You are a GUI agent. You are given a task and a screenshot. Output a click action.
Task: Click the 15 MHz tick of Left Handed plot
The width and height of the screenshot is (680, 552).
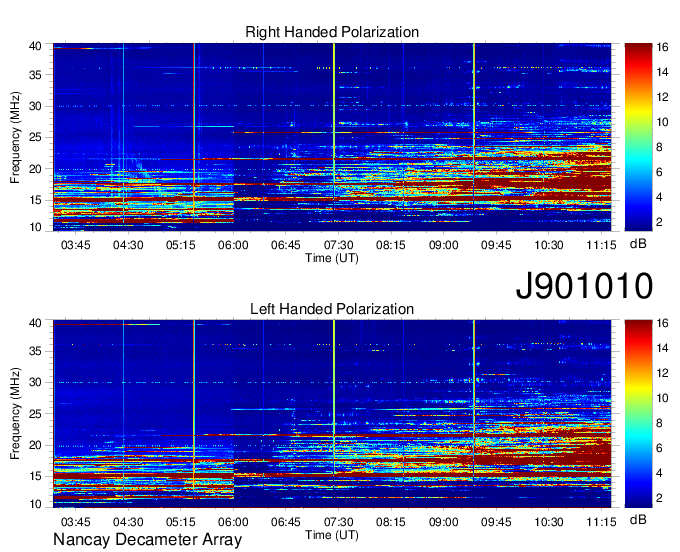pos(35,476)
